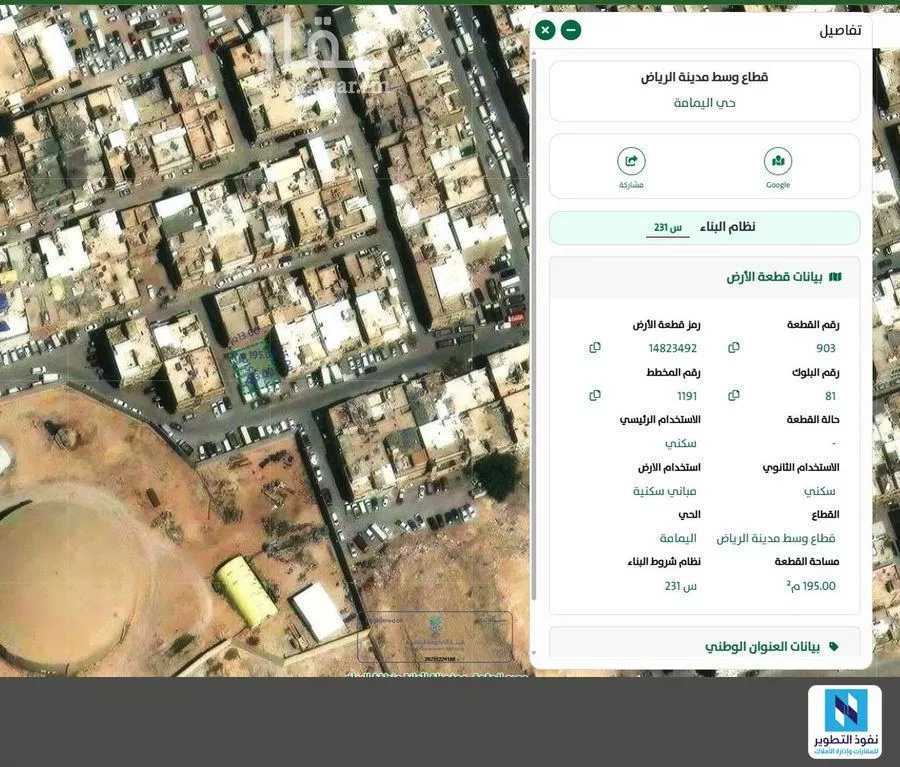This screenshot has width=900, height=767.
Task: Open the Google maps icon
Action: pyautogui.click(x=778, y=158)
